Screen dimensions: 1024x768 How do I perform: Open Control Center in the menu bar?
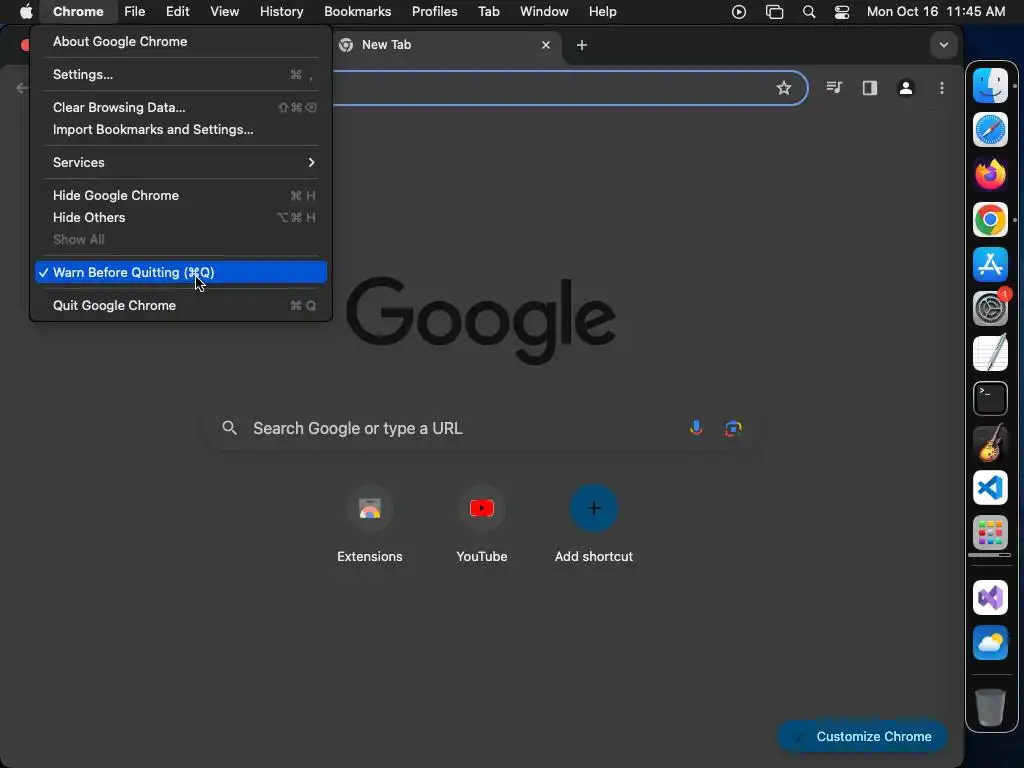[842, 12]
